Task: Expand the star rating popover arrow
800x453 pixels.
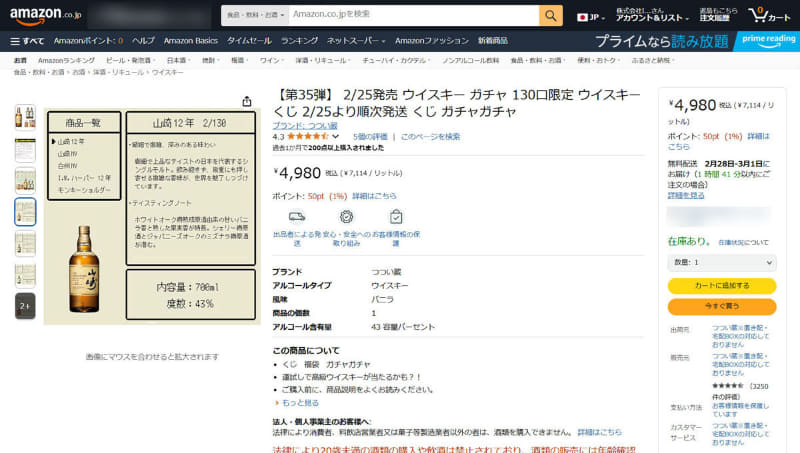Action: 336,136
